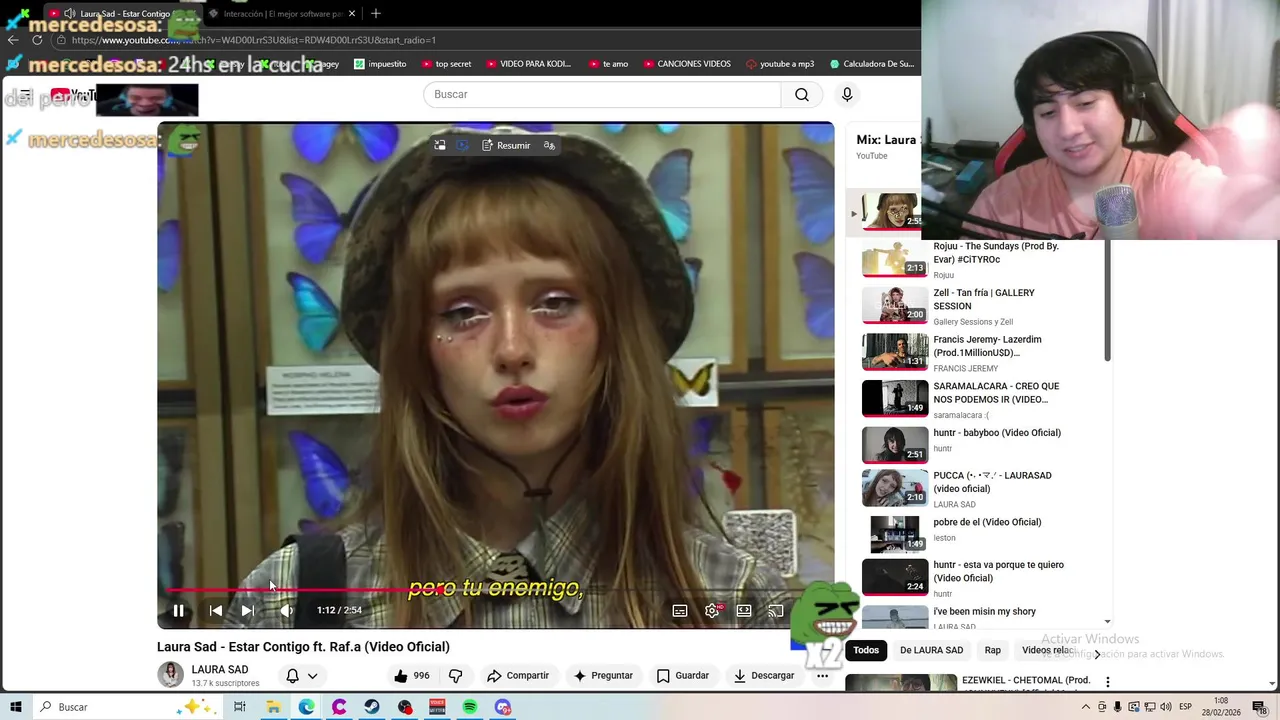Viewport: 1280px width, 720px height.
Task: Open new browser tab
Action: tap(376, 14)
